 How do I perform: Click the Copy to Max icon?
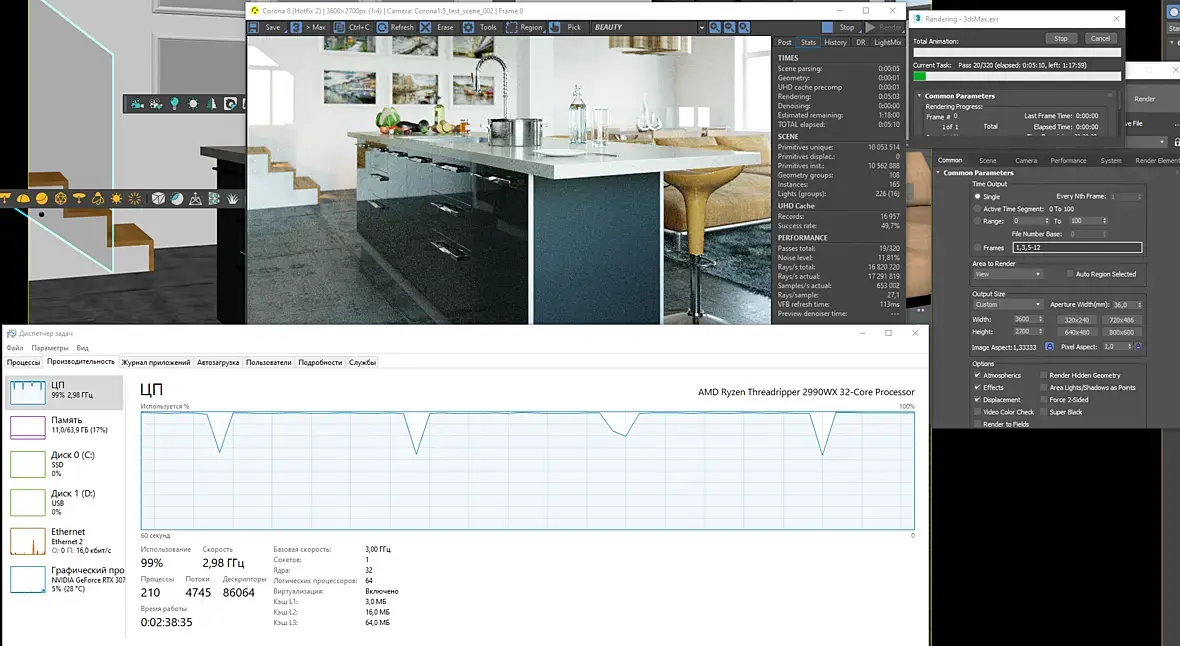pyautogui.click(x=296, y=27)
